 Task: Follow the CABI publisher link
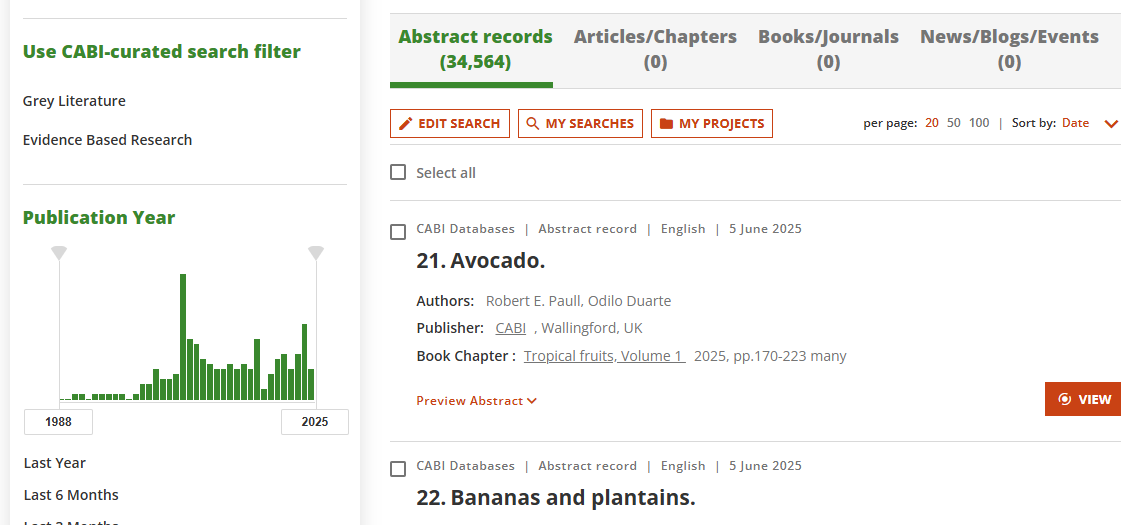pyautogui.click(x=510, y=328)
